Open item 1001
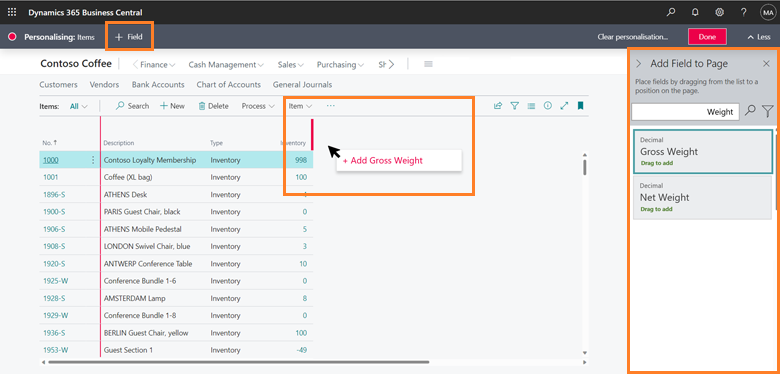The height and width of the screenshot is (374, 780). [x=50, y=177]
